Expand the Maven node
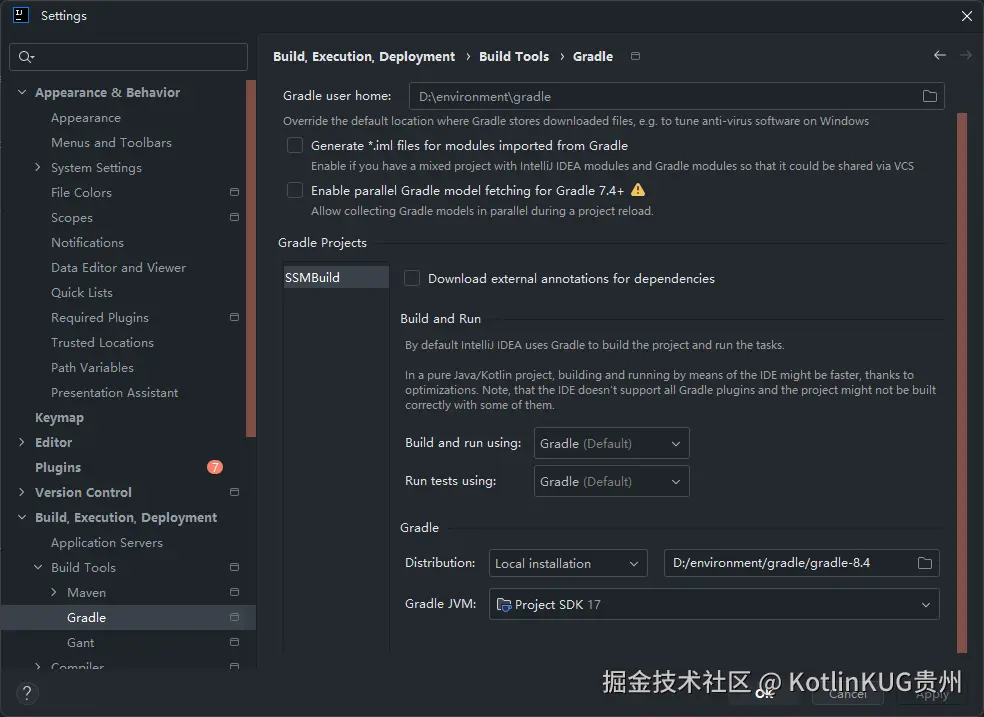 (x=53, y=592)
